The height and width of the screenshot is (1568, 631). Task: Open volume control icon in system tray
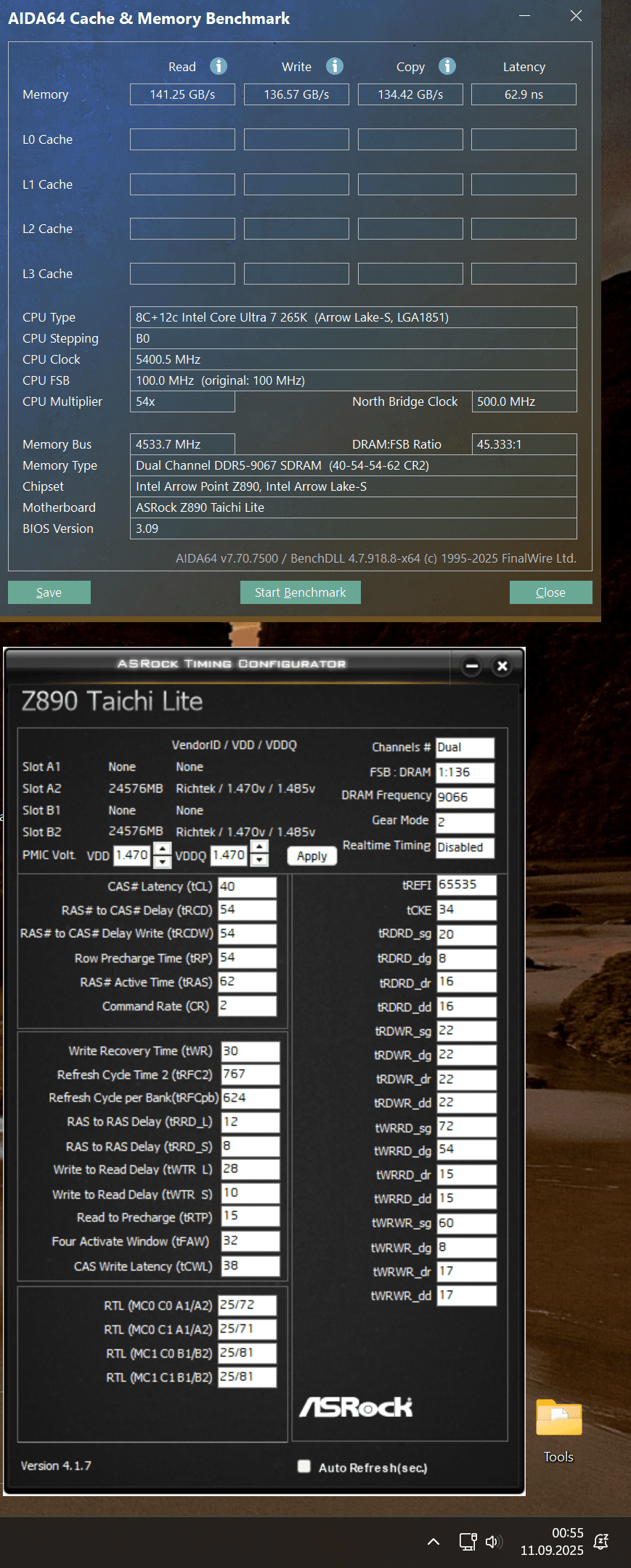494,1542
